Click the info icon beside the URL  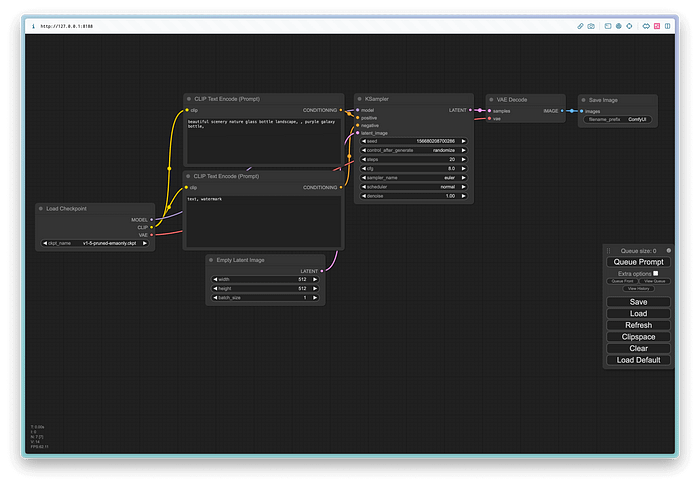click(33, 26)
